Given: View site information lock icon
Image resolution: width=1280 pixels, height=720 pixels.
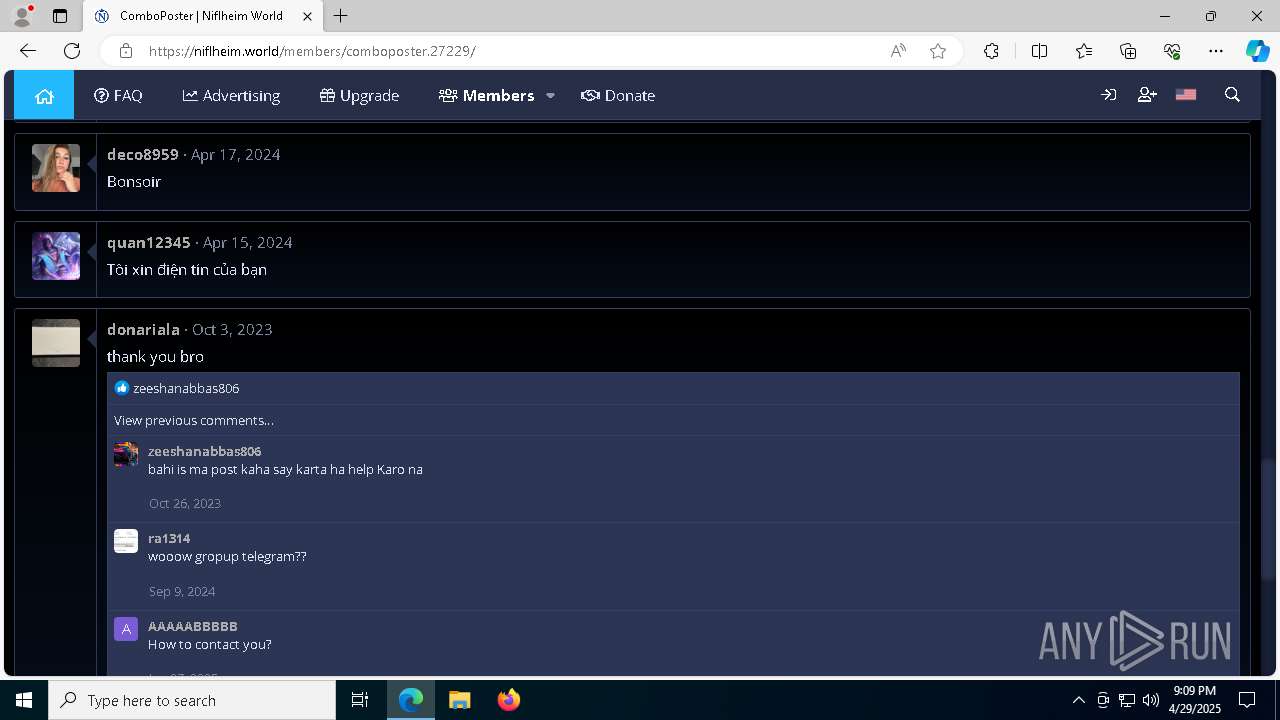Looking at the screenshot, I should [126, 51].
